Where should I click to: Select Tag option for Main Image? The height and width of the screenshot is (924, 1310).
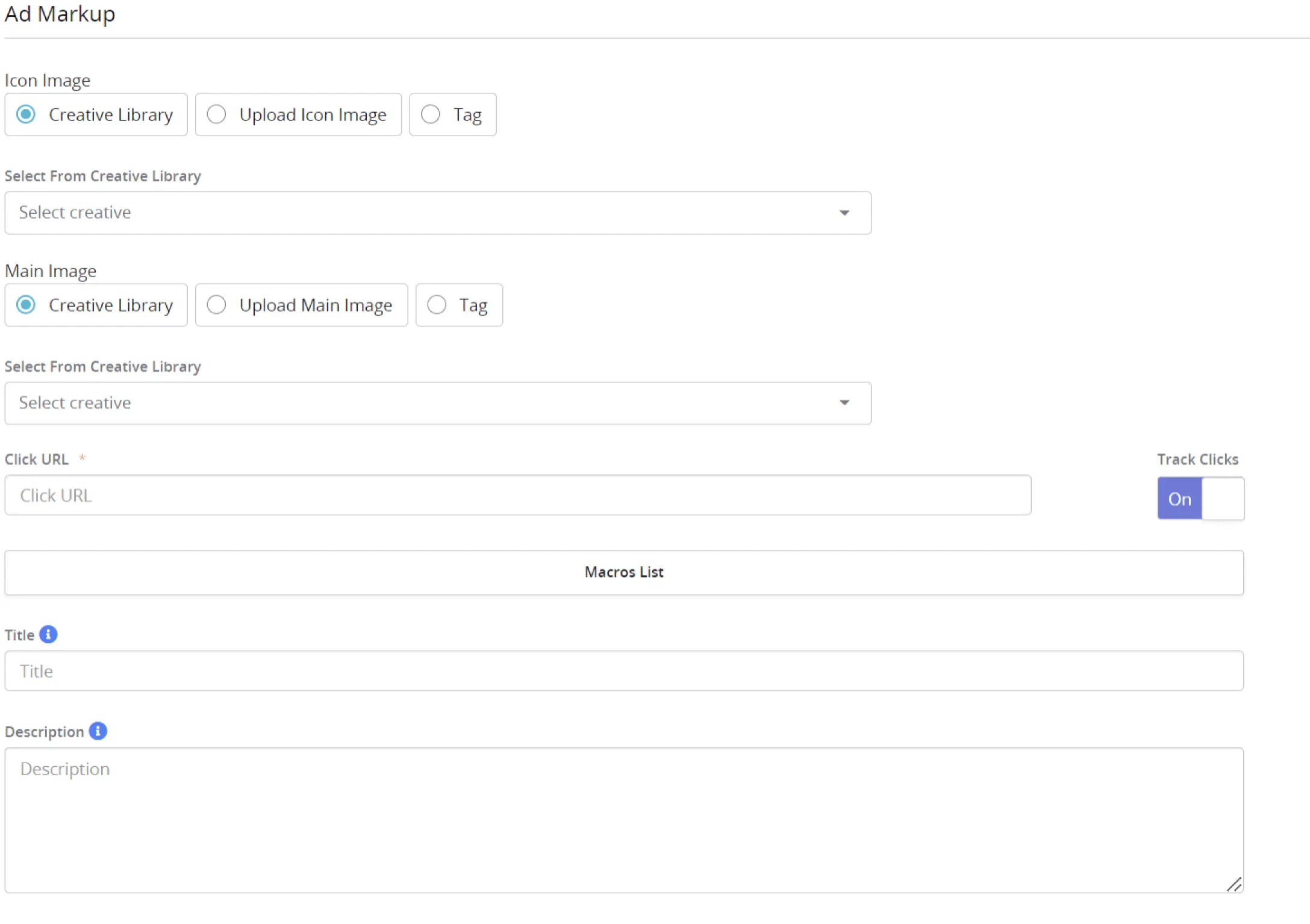click(436, 305)
